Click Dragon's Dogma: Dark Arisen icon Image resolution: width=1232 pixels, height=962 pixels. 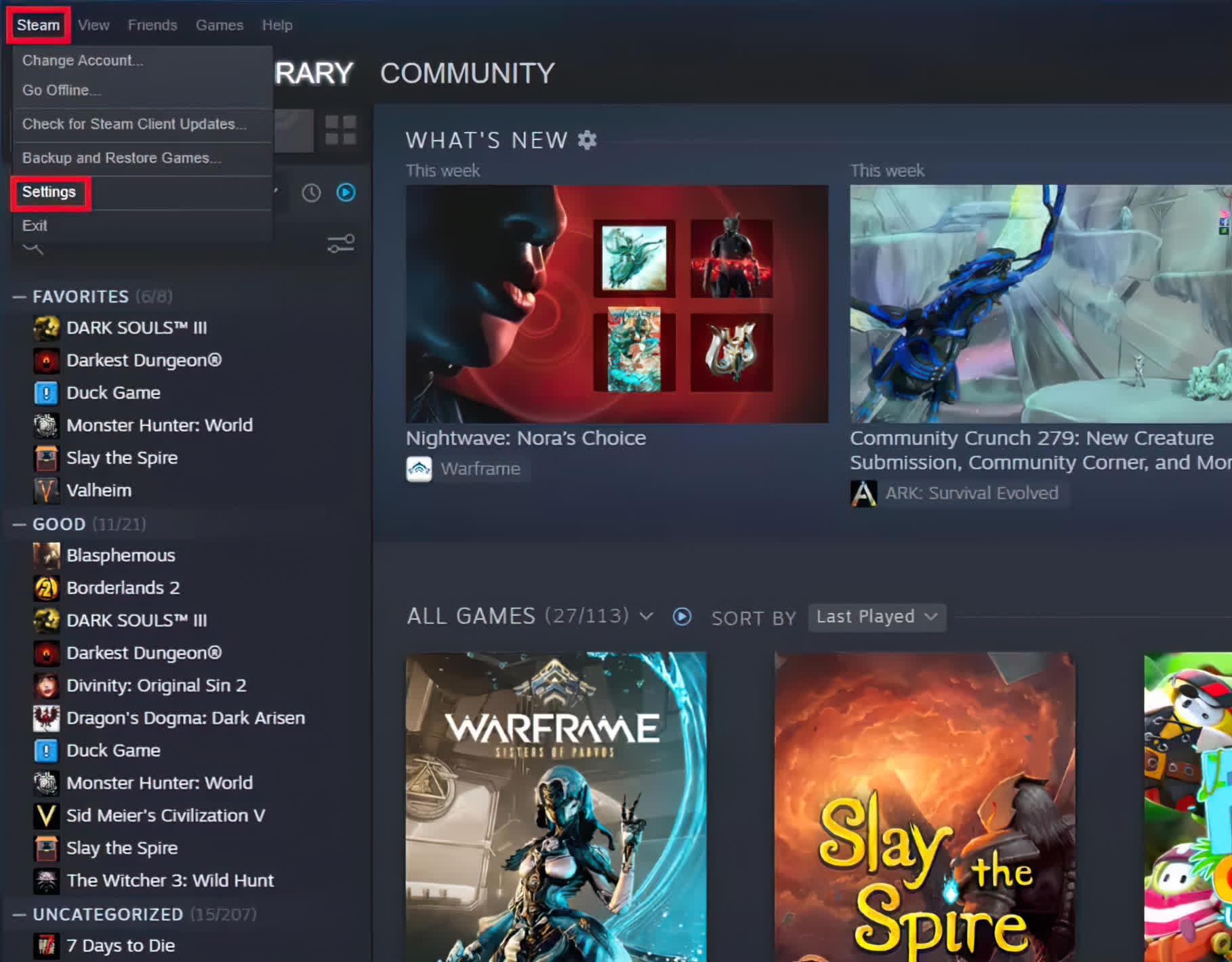[46, 718]
